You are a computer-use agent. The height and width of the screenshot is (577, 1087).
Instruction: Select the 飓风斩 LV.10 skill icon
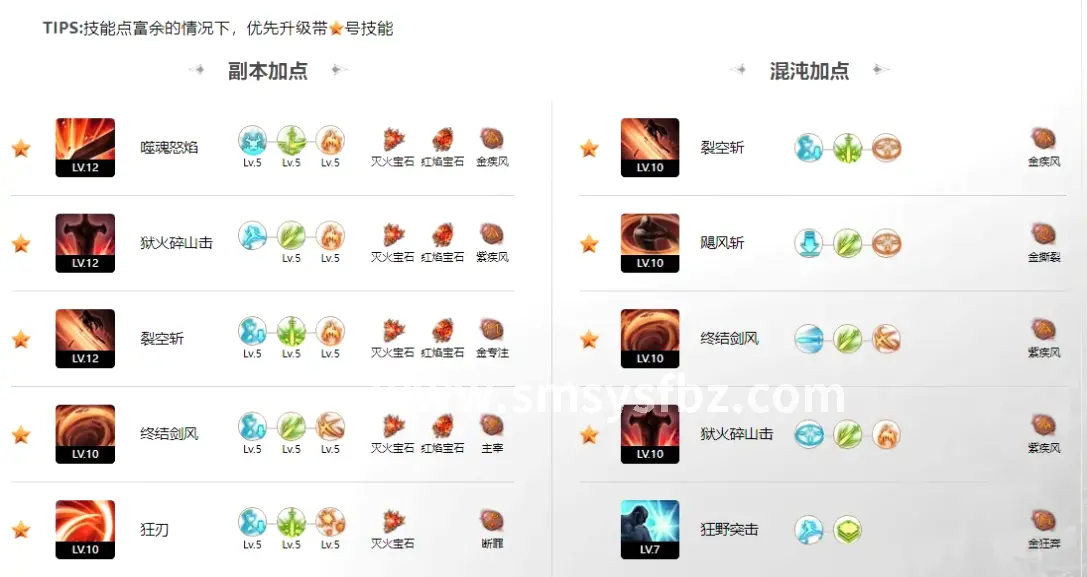[x=650, y=243]
